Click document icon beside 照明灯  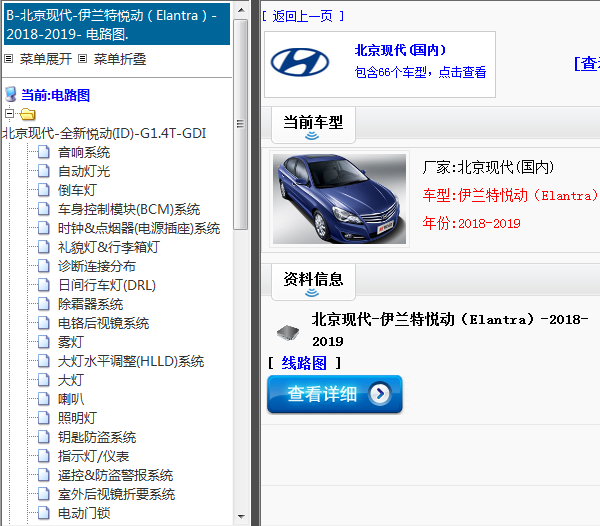tap(44, 418)
